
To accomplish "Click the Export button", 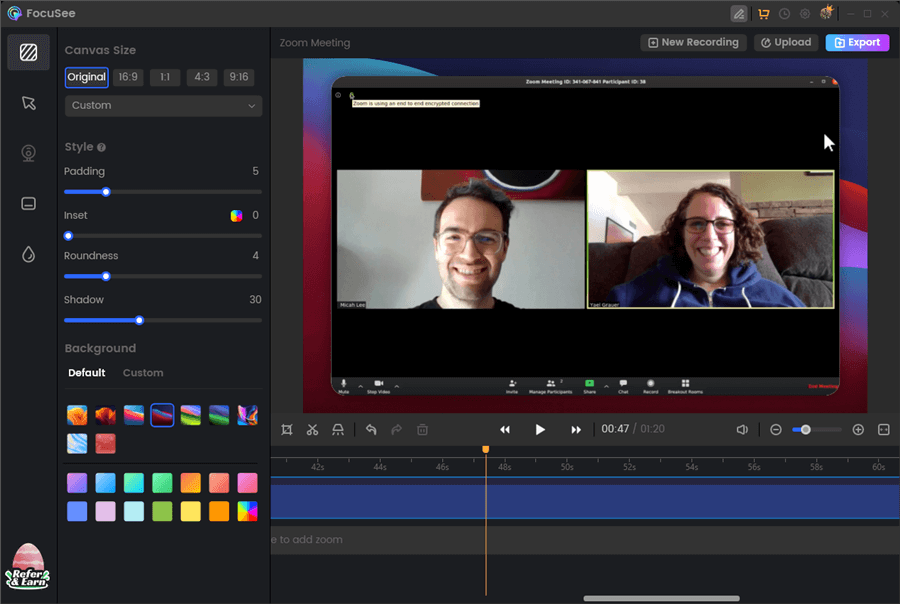I will coord(858,42).
